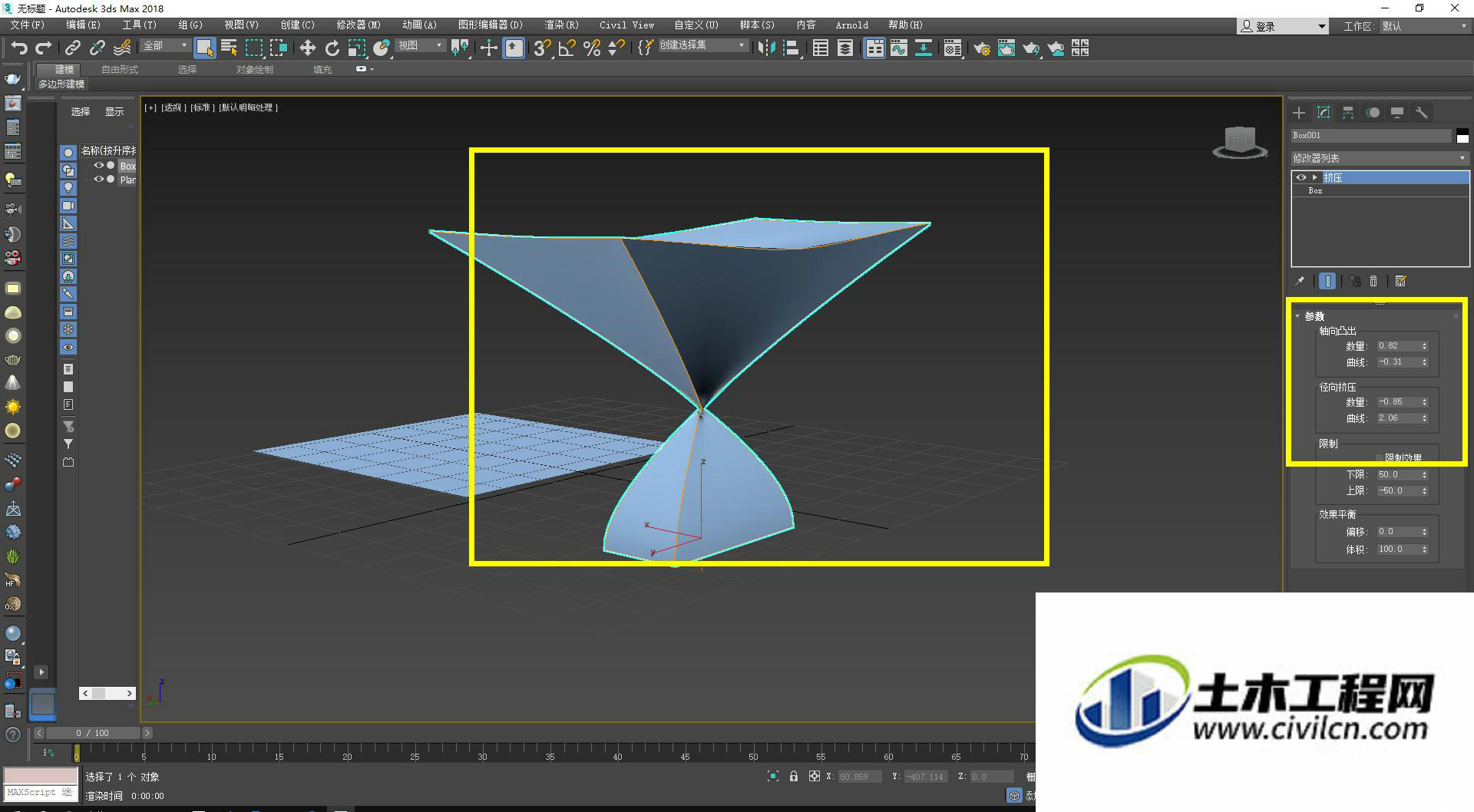Open the 登录 sign-in dropdown
The width and height of the screenshot is (1474, 812).
click(1283, 26)
